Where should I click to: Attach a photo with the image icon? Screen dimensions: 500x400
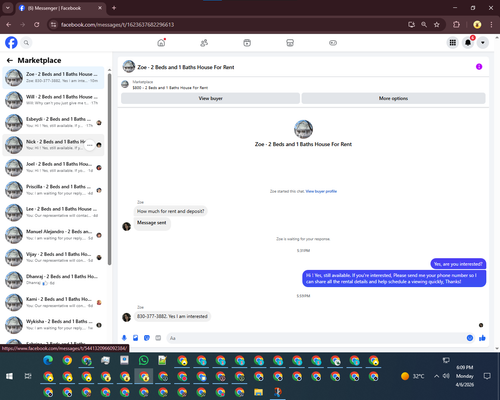tap(136, 338)
